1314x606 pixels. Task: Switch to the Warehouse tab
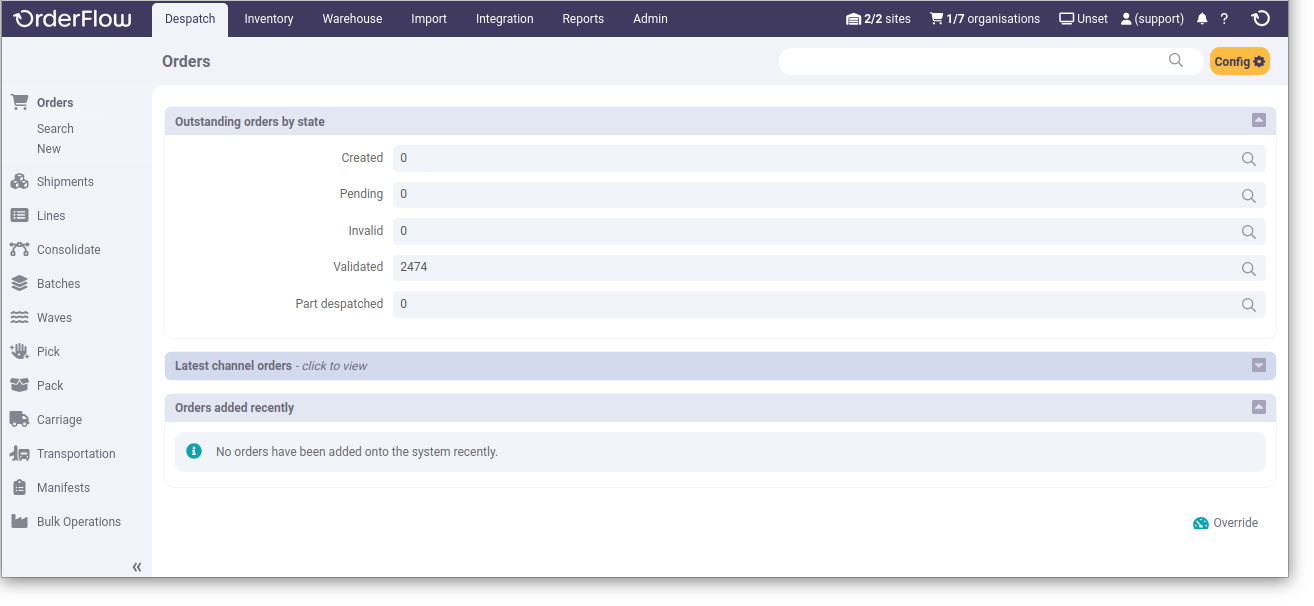(351, 18)
